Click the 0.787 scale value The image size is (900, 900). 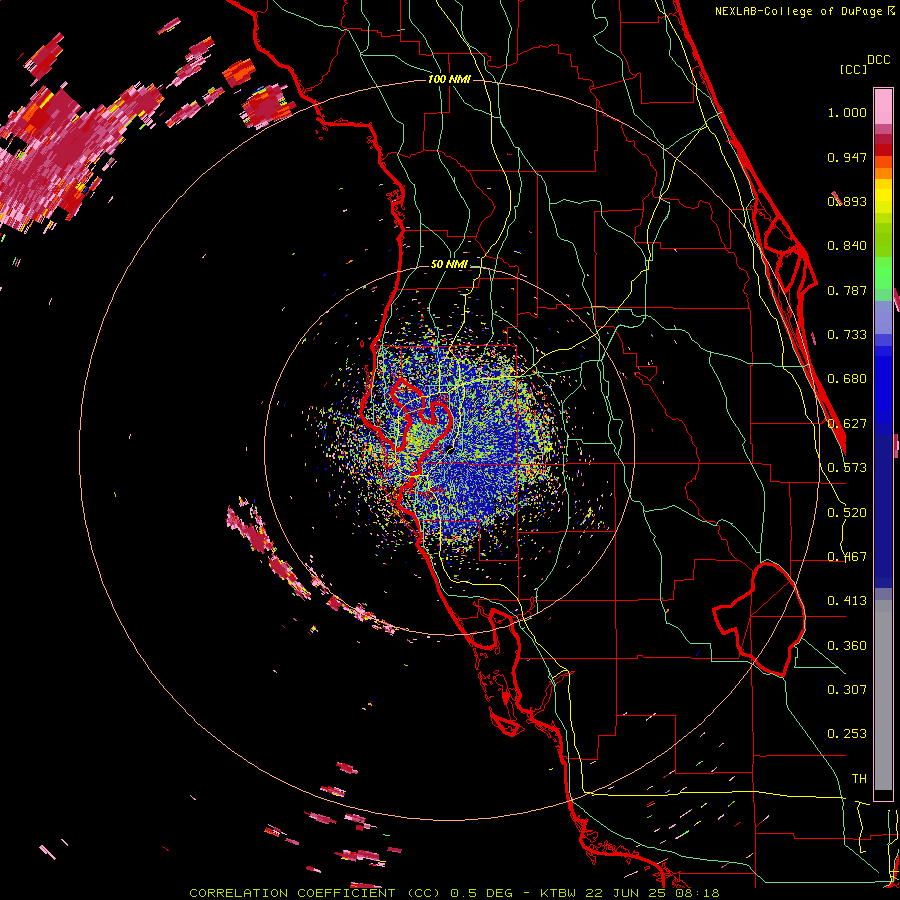tap(847, 290)
